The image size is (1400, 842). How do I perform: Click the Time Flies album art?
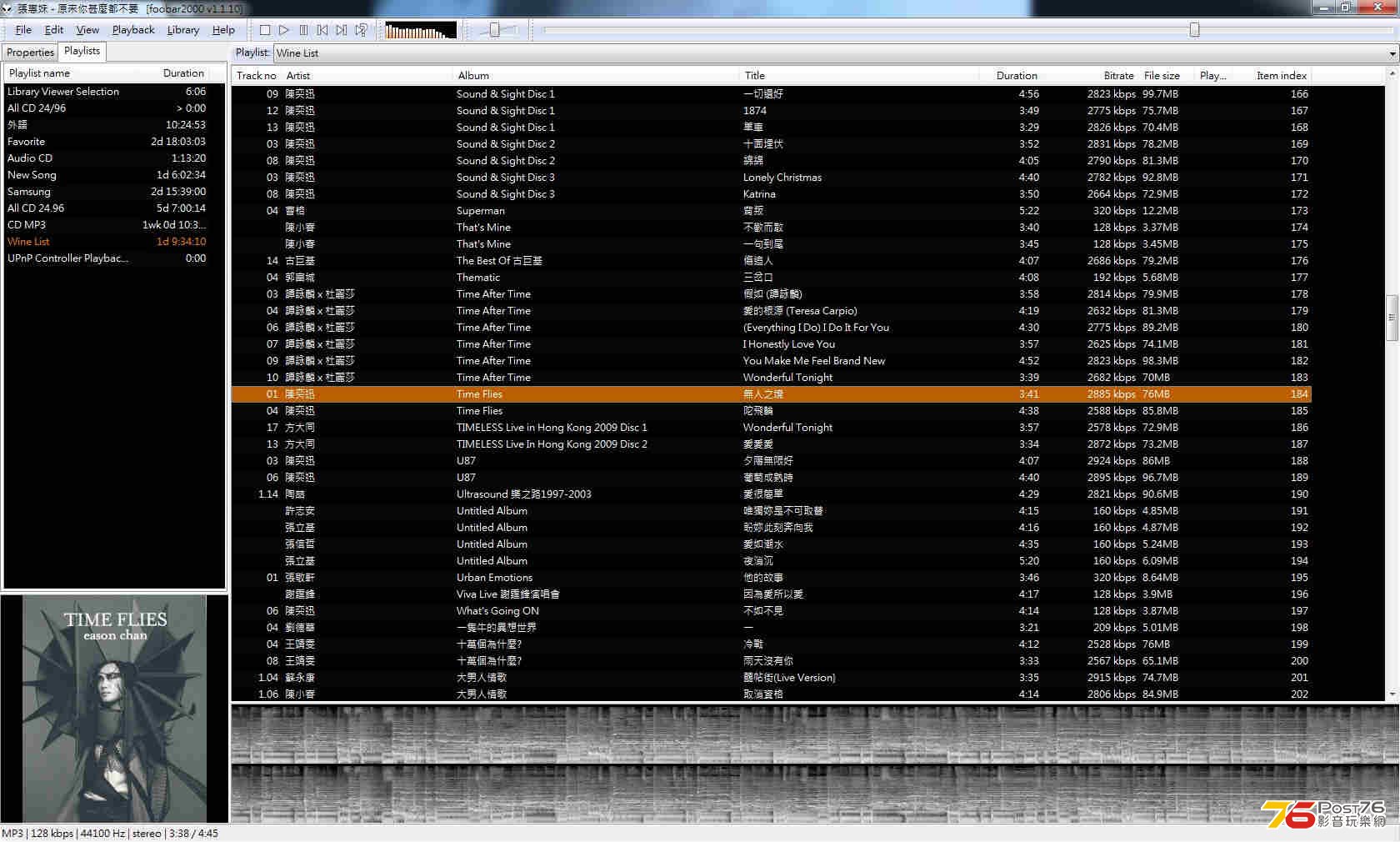point(115,709)
